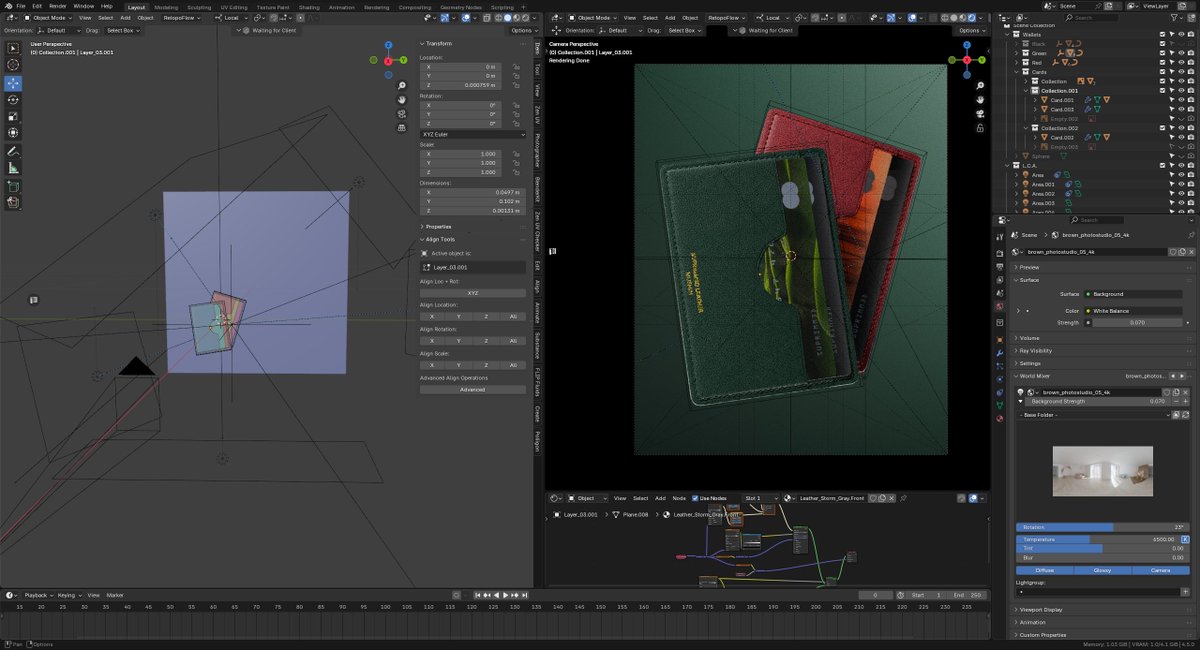
Task: Select the Scale tool
Action: (13, 116)
